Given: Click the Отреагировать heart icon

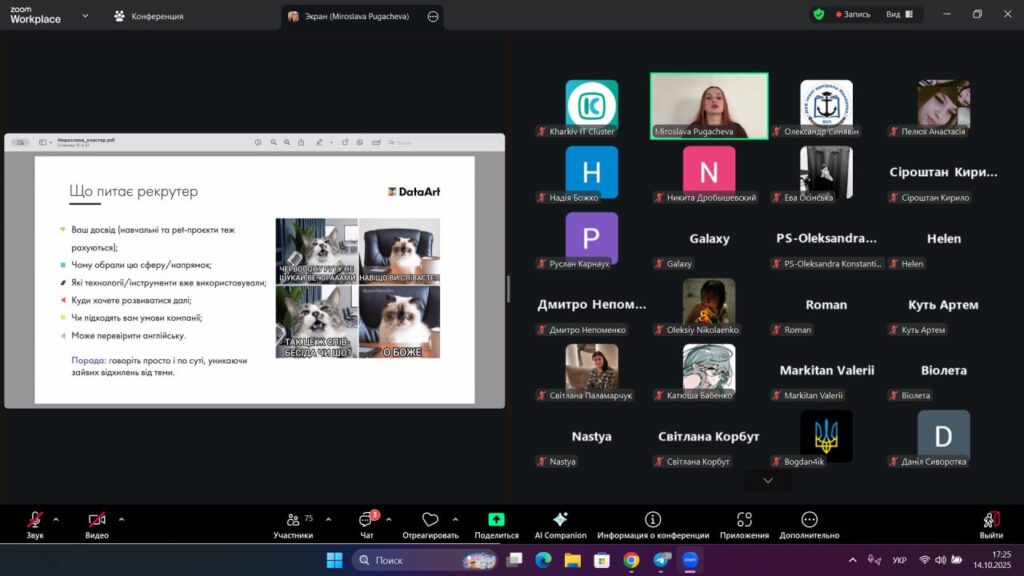Looking at the screenshot, I should (x=430, y=521).
